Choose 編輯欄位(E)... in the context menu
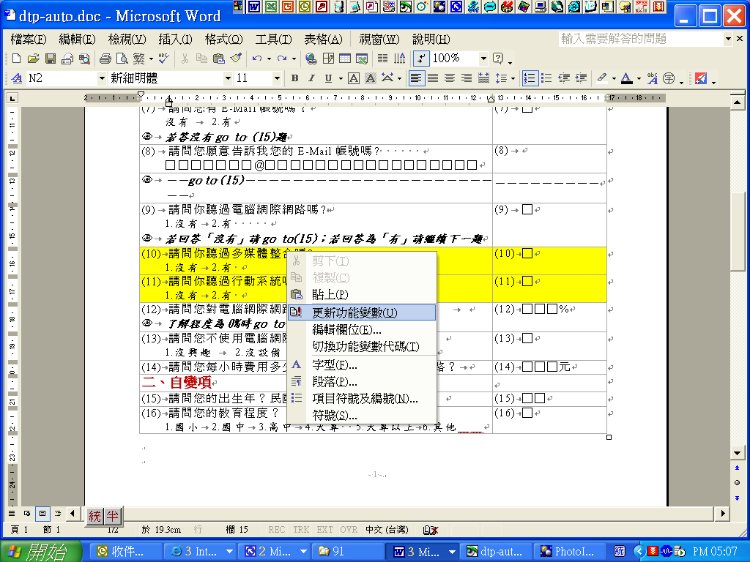 tap(362, 330)
